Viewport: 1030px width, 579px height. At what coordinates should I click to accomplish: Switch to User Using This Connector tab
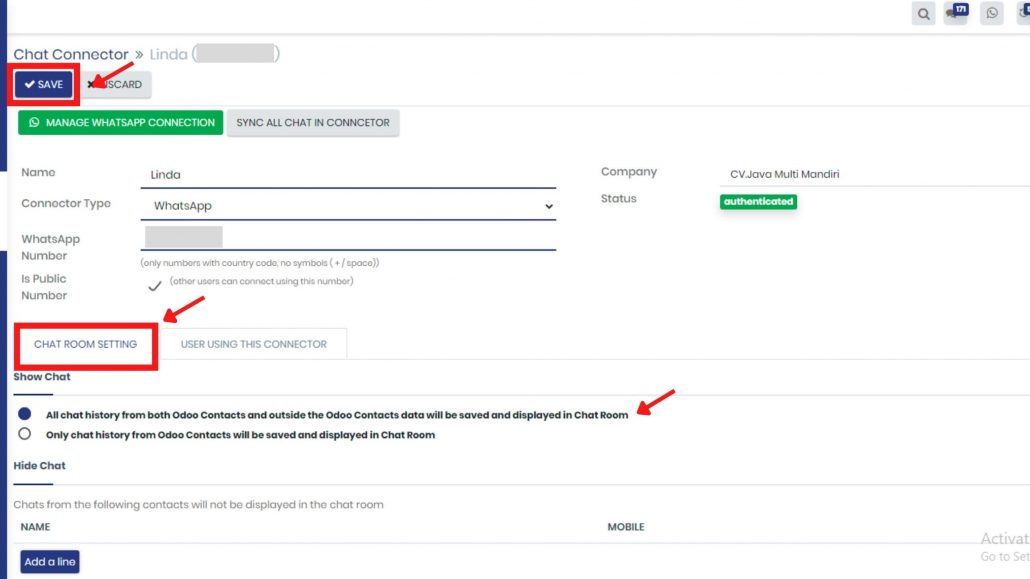[x=254, y=344]
